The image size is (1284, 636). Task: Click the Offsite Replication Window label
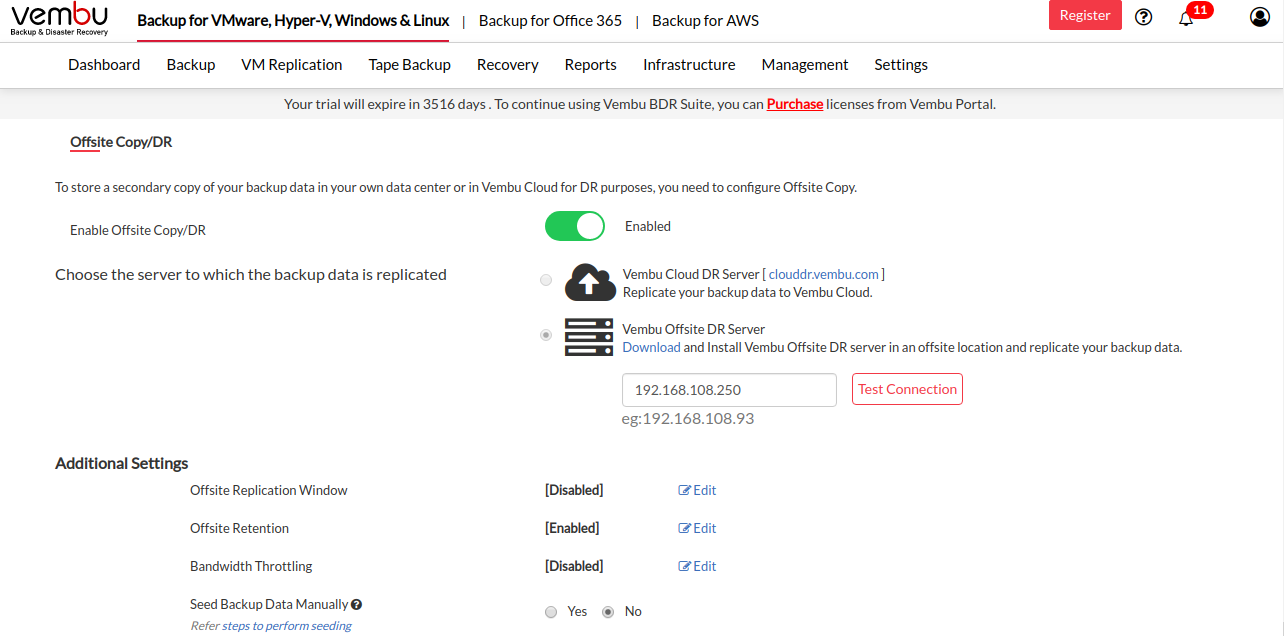[x=269, y=490]
